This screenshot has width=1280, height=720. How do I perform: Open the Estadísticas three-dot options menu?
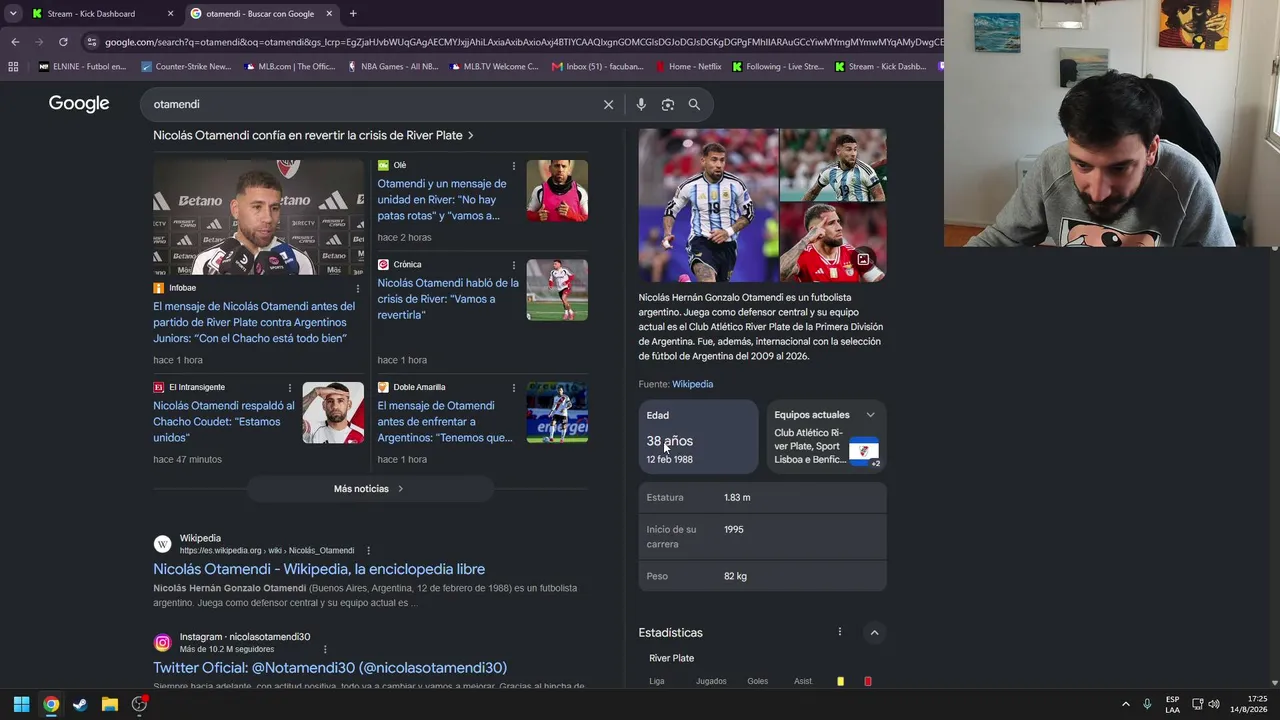coord(840,632)
